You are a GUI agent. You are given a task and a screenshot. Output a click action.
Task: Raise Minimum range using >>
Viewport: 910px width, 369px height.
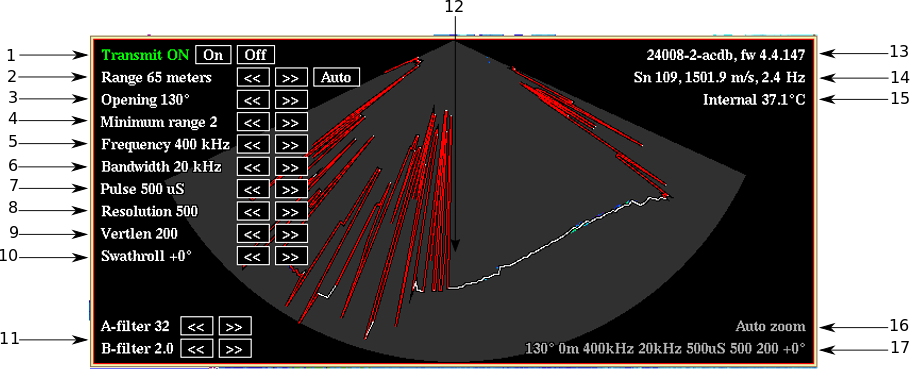(291, 122)
